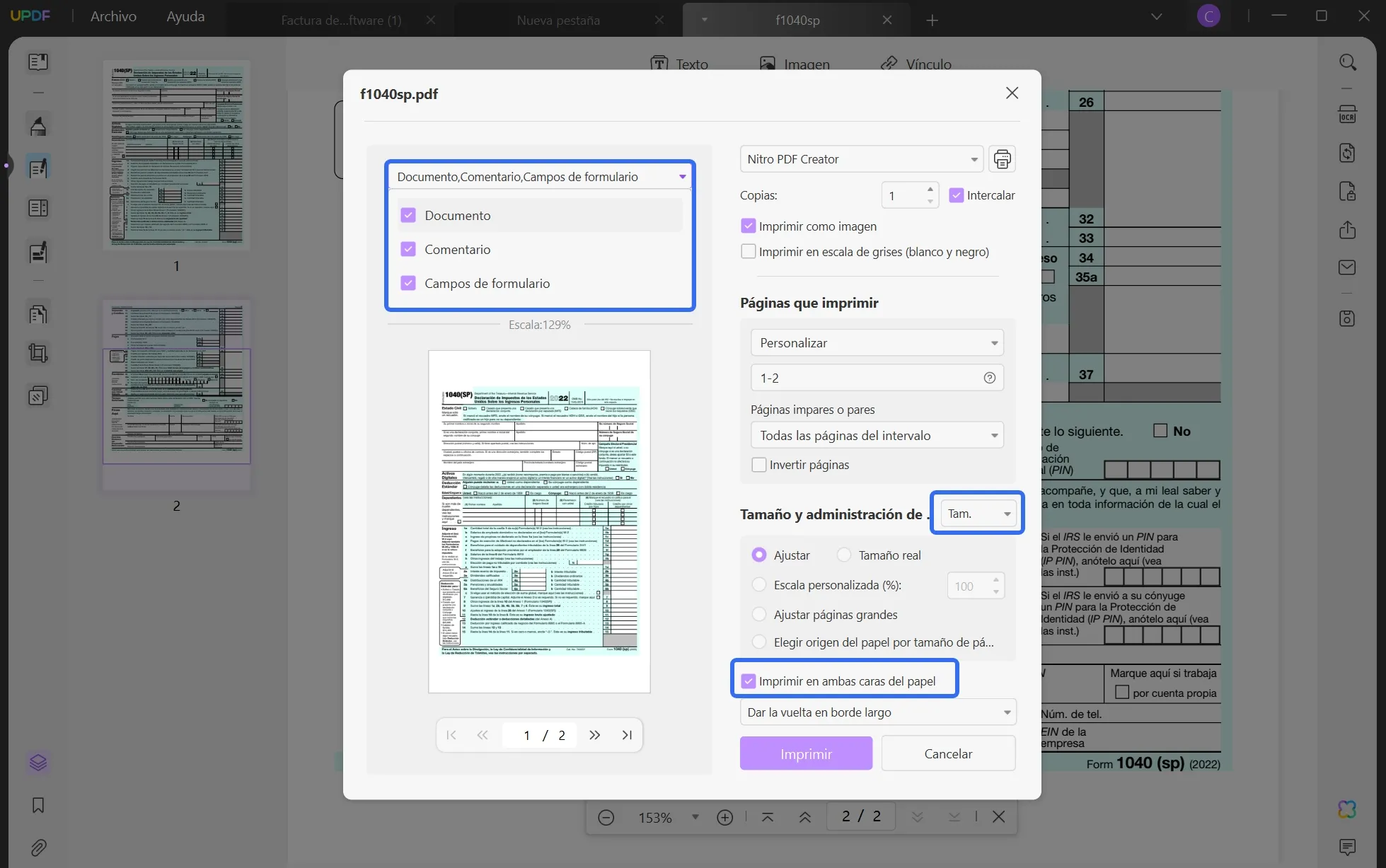Select page 1 thumbnail in sidebar
The image size is (1386, 868).
pos(176,155)
